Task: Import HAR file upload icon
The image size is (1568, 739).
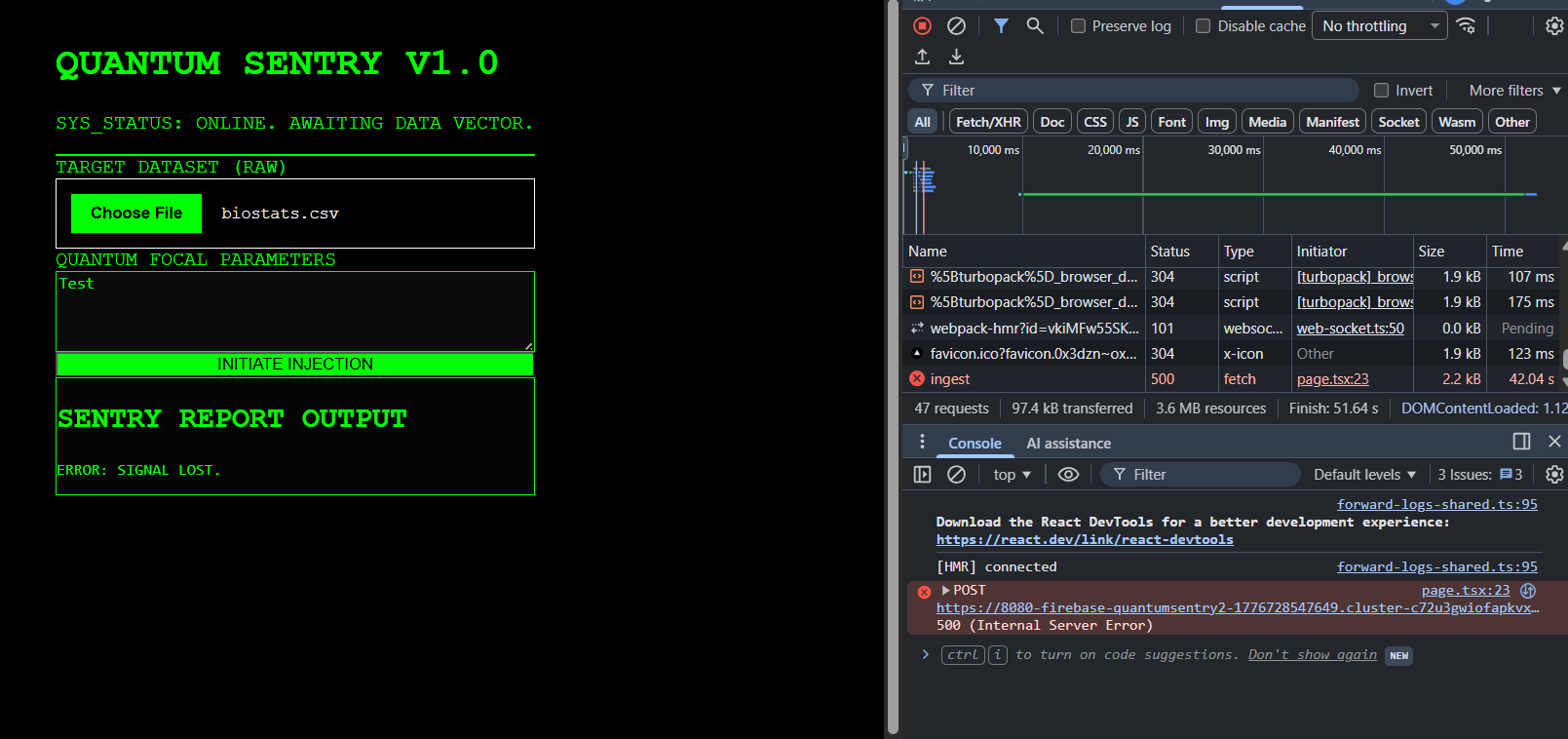Action: pos(922,57)
